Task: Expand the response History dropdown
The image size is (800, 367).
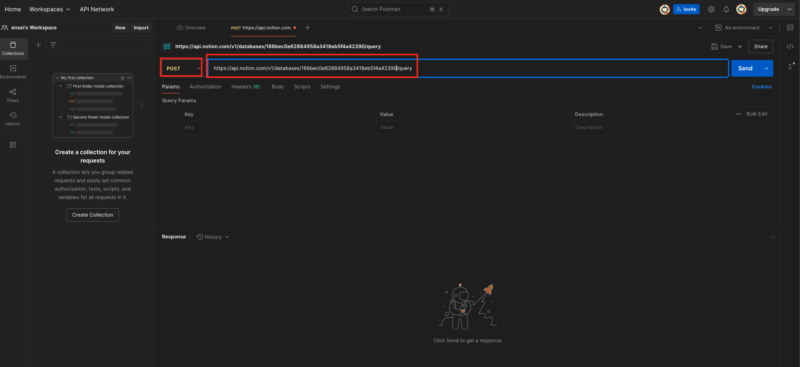Action: tap(213, 237)
